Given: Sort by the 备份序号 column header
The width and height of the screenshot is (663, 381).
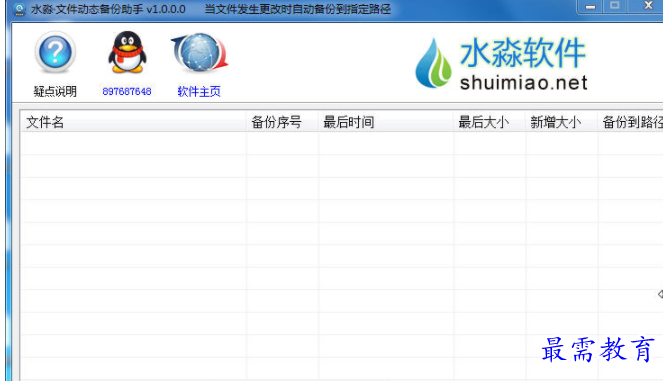Looking at the screenshot, I should pos(282,122).
